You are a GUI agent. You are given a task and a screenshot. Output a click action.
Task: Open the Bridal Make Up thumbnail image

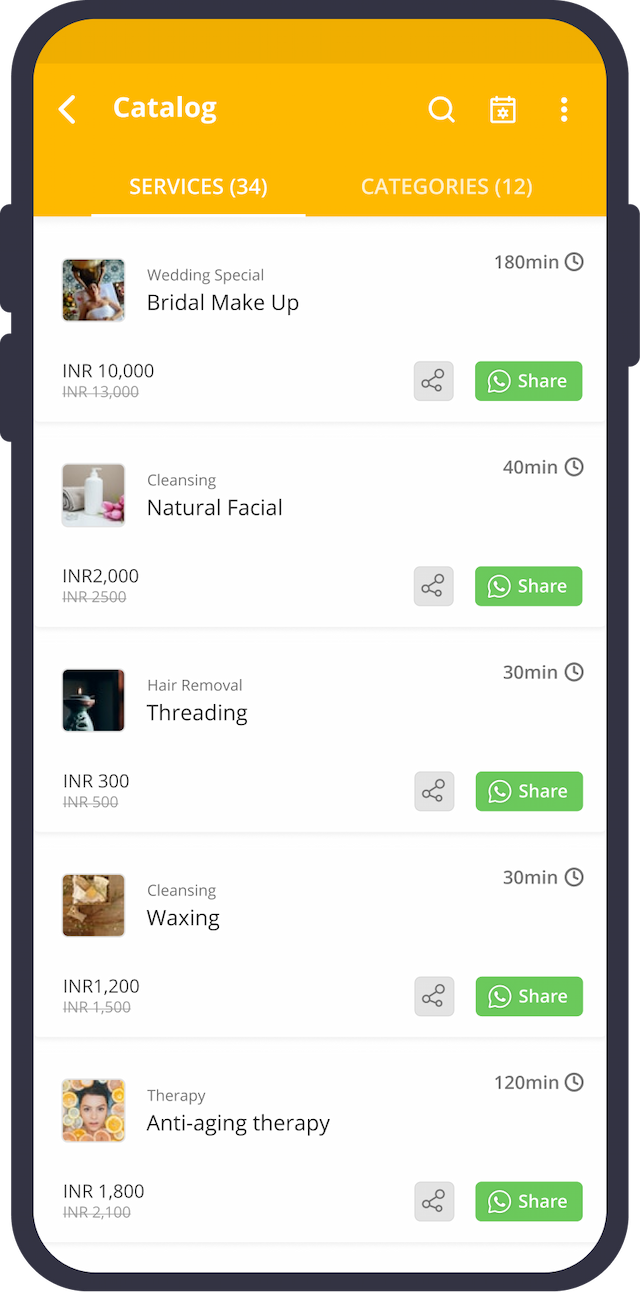pos(93,290)
